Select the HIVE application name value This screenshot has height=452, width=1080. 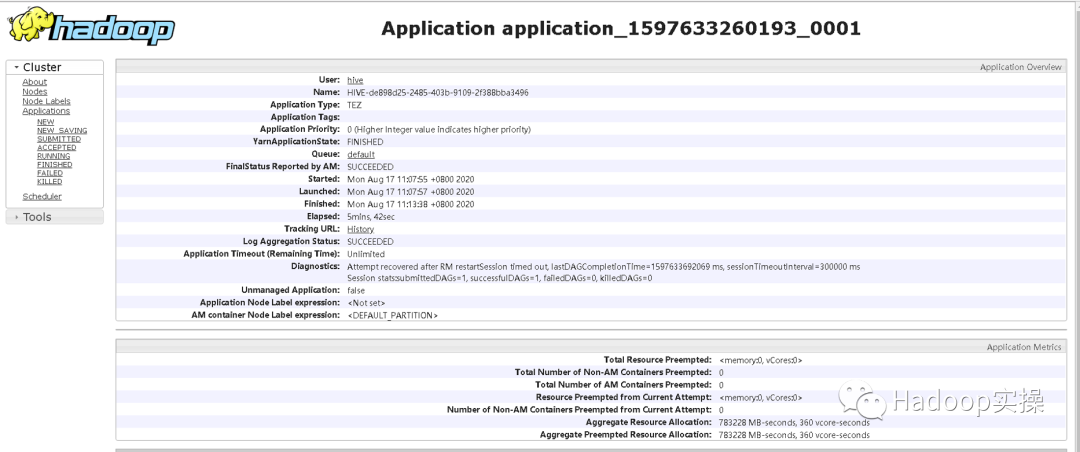click(438, 92)
